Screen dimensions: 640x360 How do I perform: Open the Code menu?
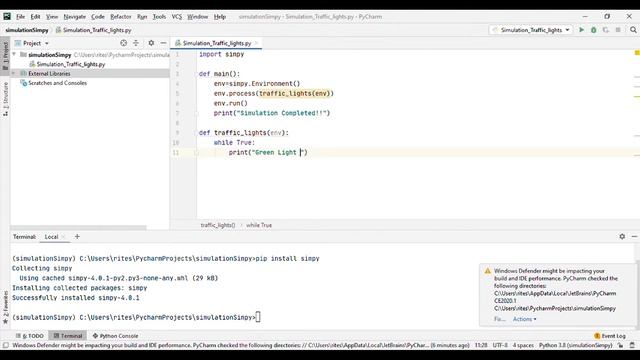coord(98,17)
